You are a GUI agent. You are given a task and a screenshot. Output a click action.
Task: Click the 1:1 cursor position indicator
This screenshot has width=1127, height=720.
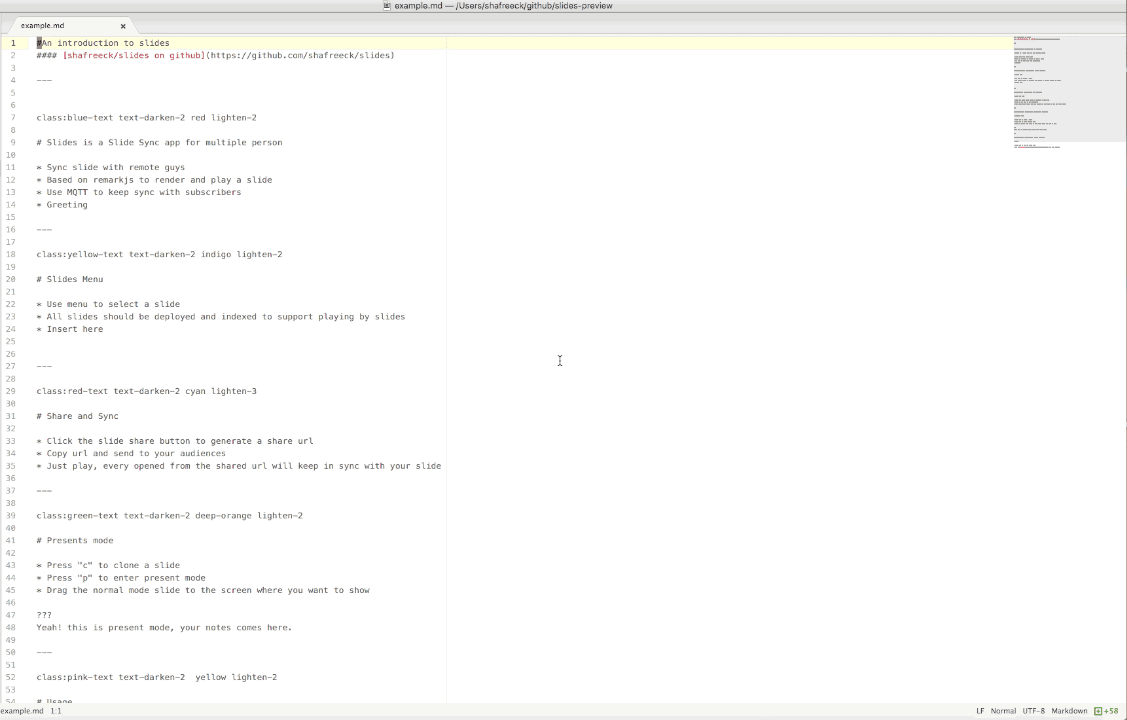click(55, 711)
